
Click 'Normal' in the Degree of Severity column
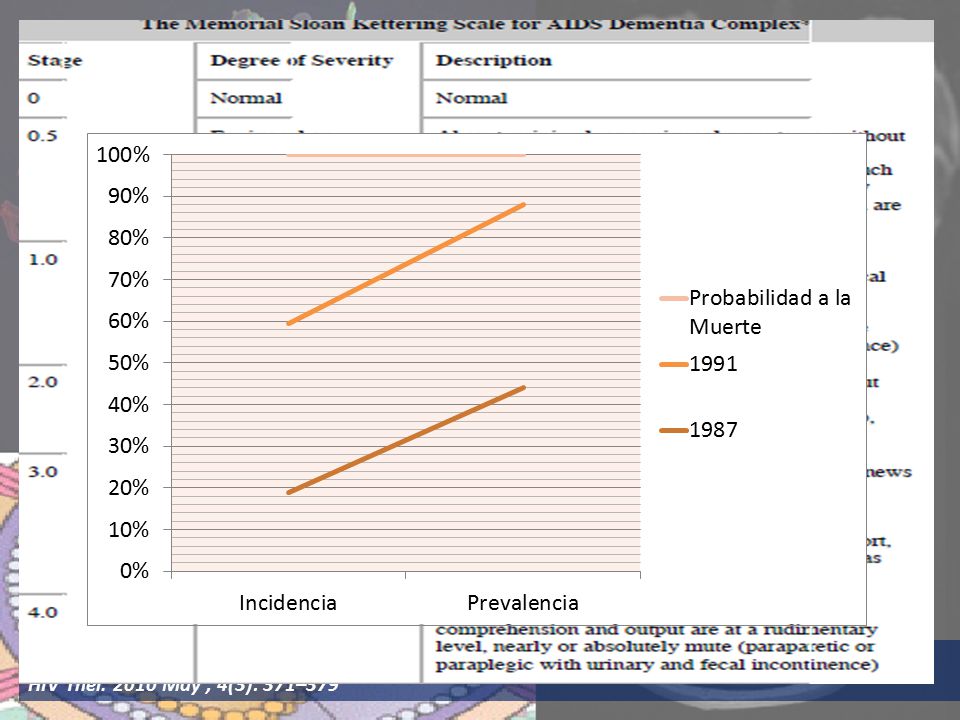(246, 98)
